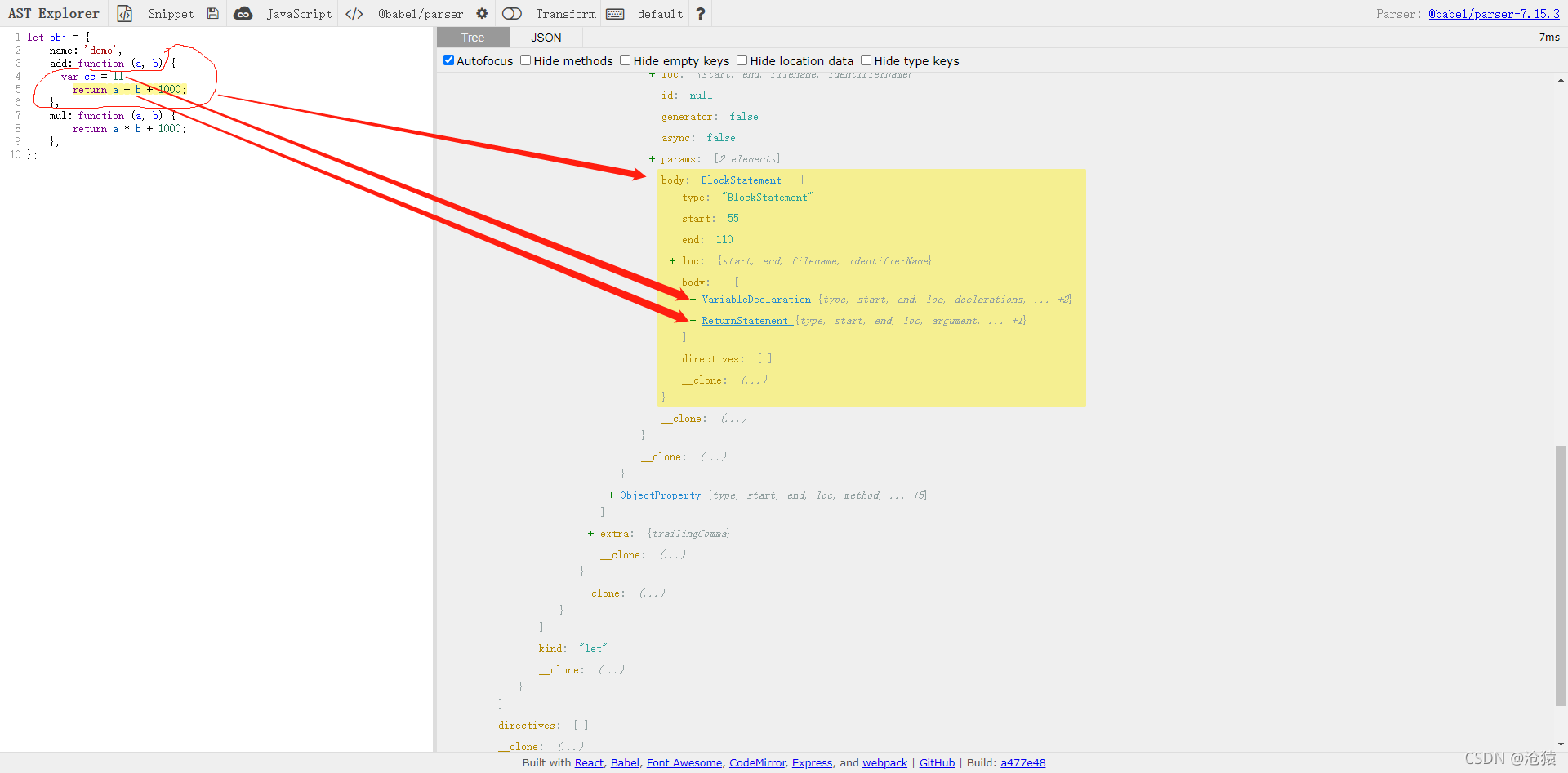Enable Hide empty keys checkbox
This screenshot has width=1568, height=773.
(x=626, y=60)
